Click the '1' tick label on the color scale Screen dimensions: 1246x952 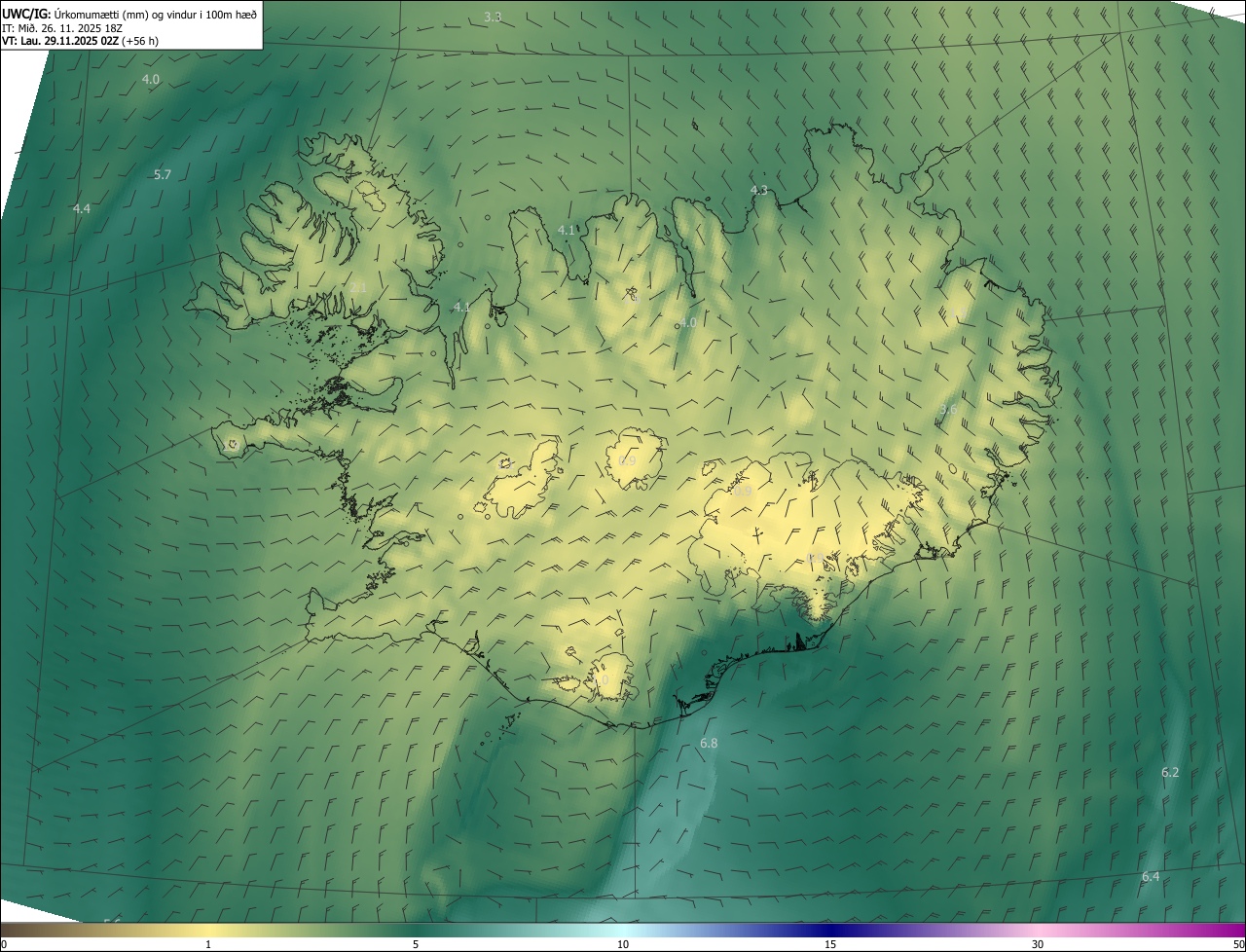click(x=208, y=944)
